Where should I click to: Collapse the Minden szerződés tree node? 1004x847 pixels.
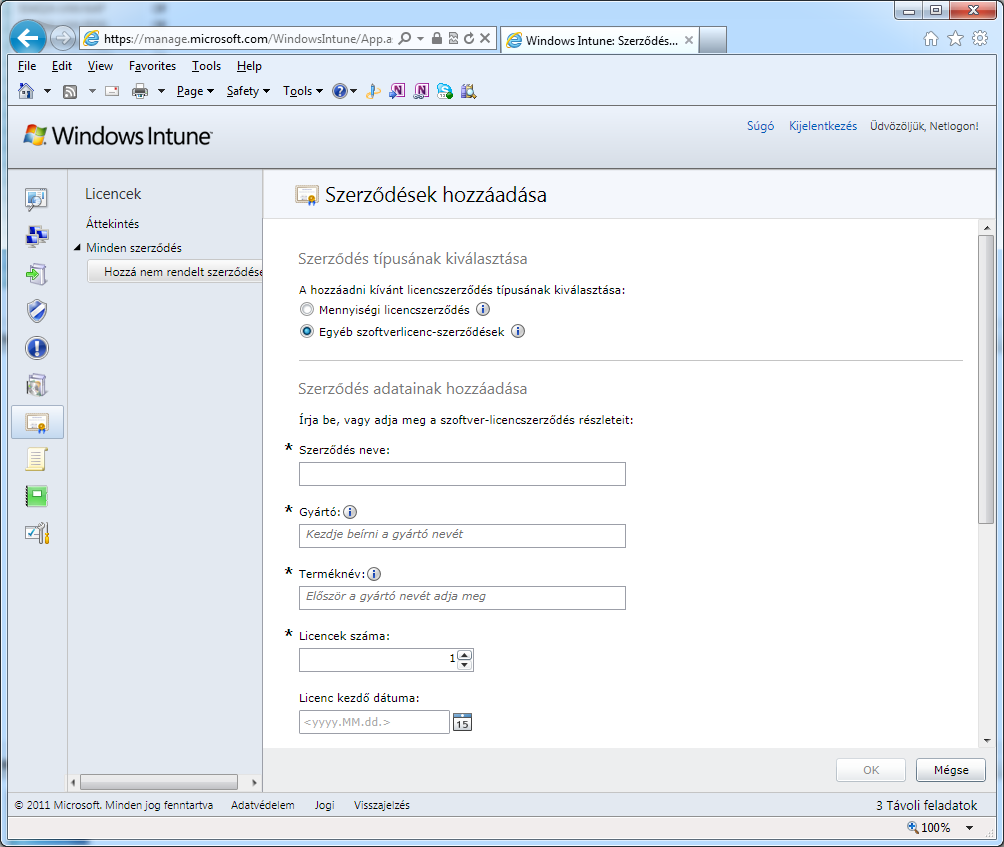(77, 247)
